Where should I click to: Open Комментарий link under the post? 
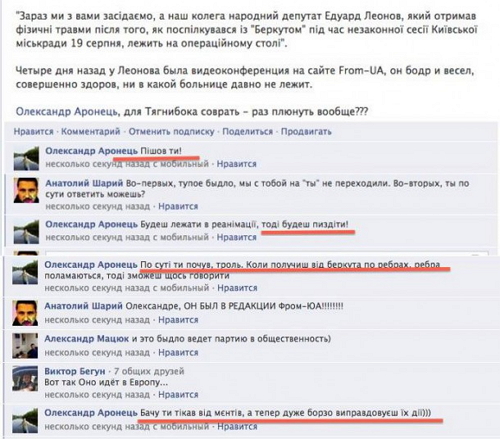click(x=91, y=131)
